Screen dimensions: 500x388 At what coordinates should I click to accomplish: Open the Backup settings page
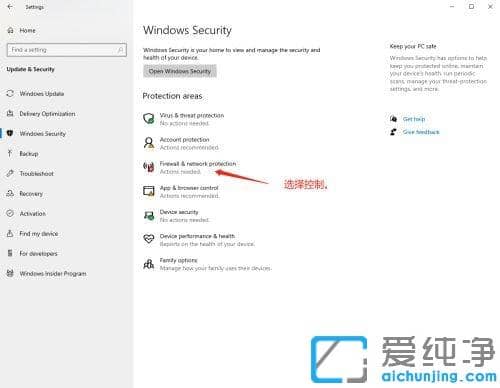coord(29,154)
